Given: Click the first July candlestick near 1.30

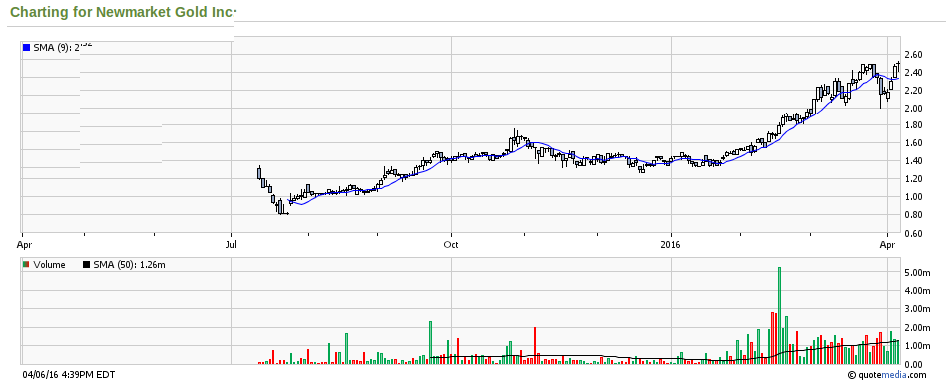Looking at the screenshot, I should click(x=259, y=172).
